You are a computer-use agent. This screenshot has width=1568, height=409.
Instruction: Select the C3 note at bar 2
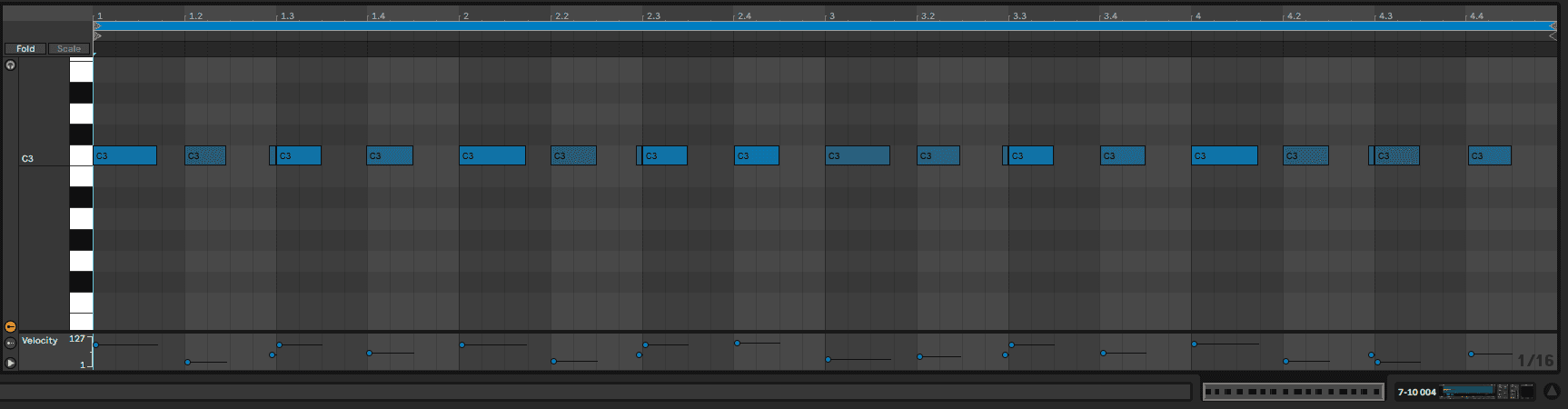tap(492, 155)
